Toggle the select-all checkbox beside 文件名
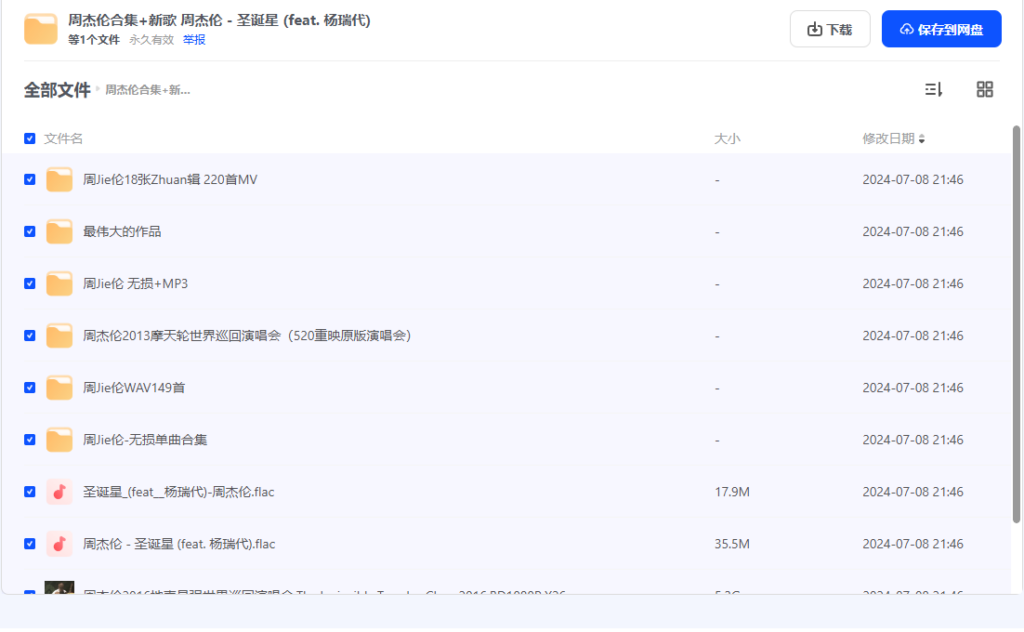This screenshot has height=632, width=1024. (x=29, y=138)
